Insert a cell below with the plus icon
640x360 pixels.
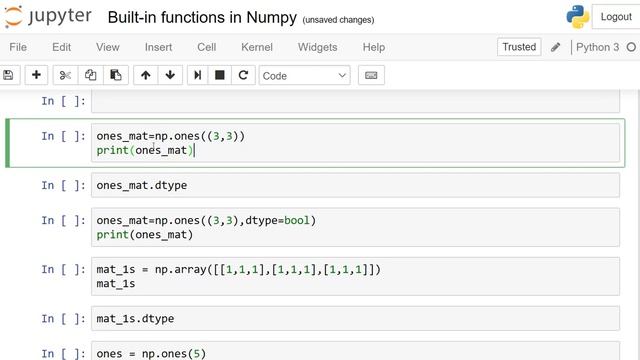click(36, 75)
